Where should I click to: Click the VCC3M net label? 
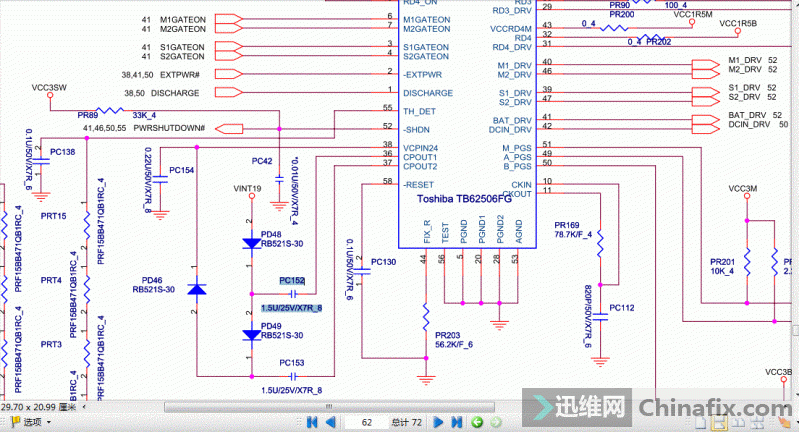[x=742, y=188]
